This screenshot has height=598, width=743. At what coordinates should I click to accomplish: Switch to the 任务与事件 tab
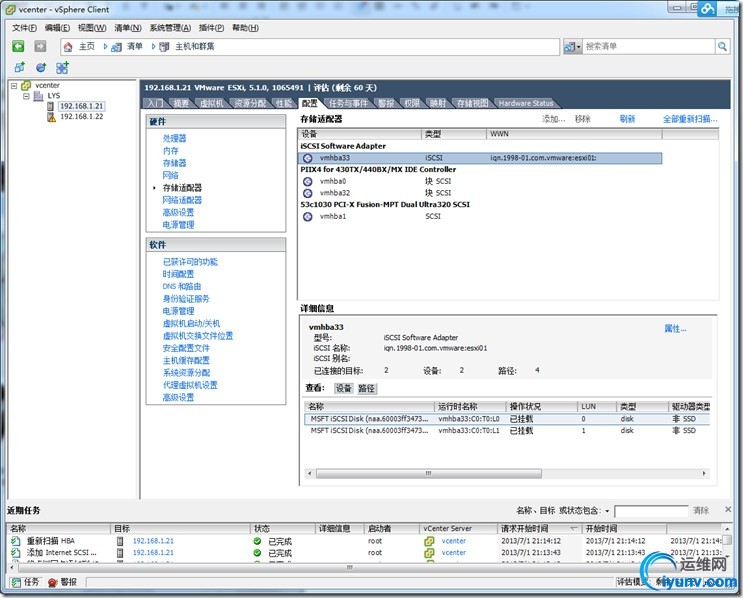tap(347, 103)
